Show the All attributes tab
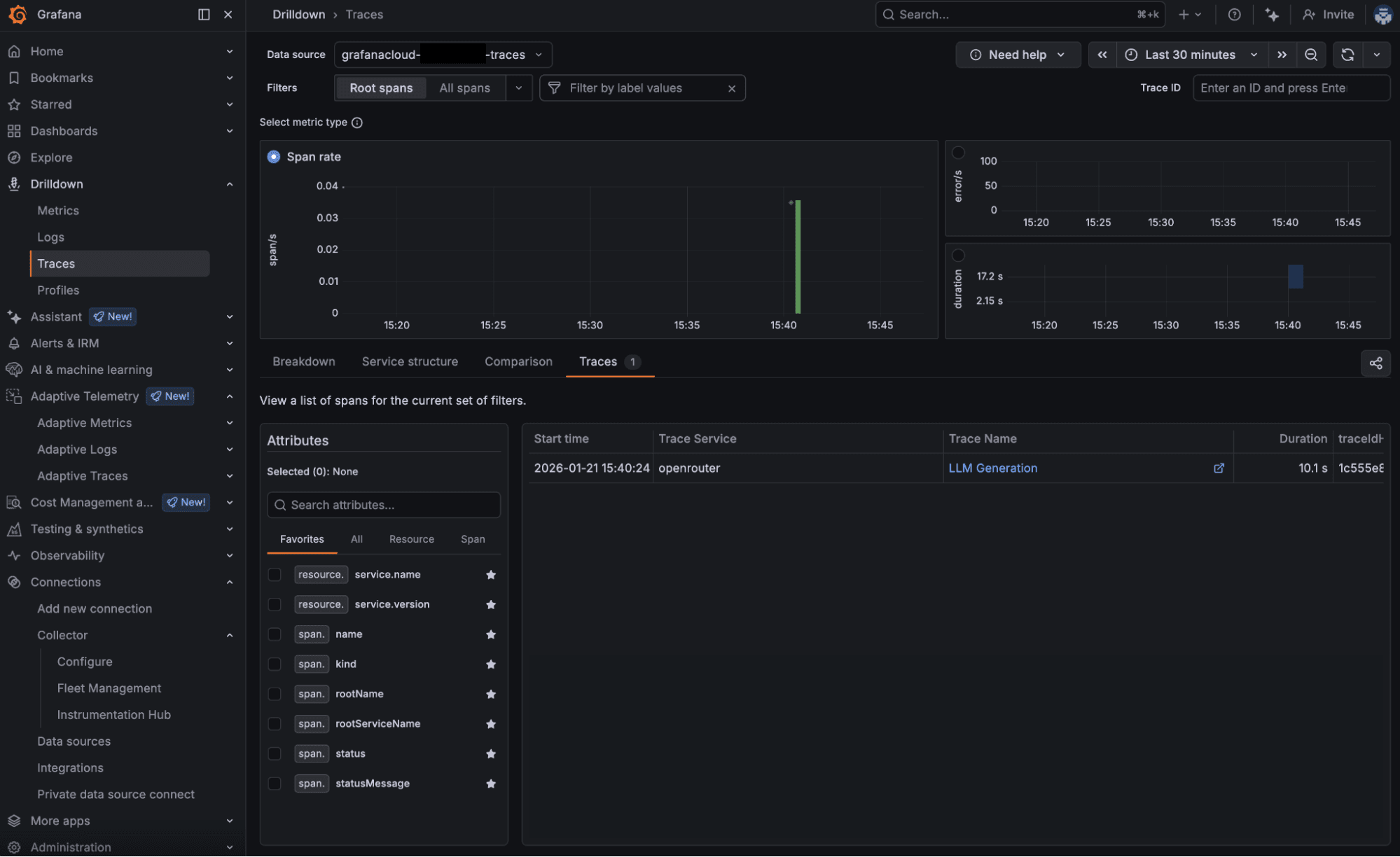This screenshot has height=857, width=1400. (x=356, y=539)
